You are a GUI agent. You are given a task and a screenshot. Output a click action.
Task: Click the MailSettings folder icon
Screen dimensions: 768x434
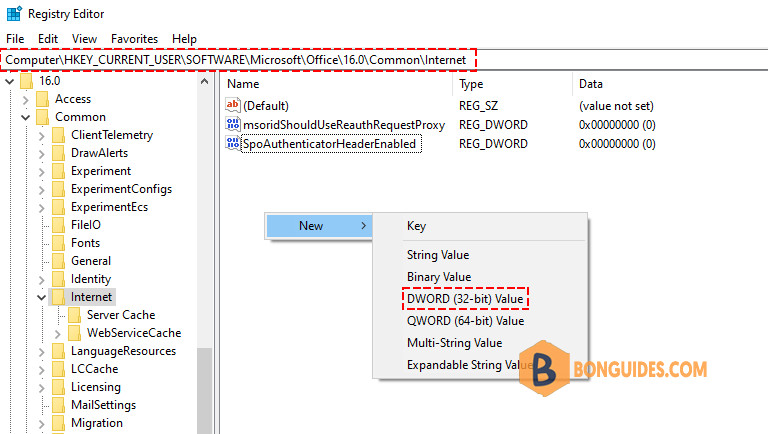[x=58, y=405]
